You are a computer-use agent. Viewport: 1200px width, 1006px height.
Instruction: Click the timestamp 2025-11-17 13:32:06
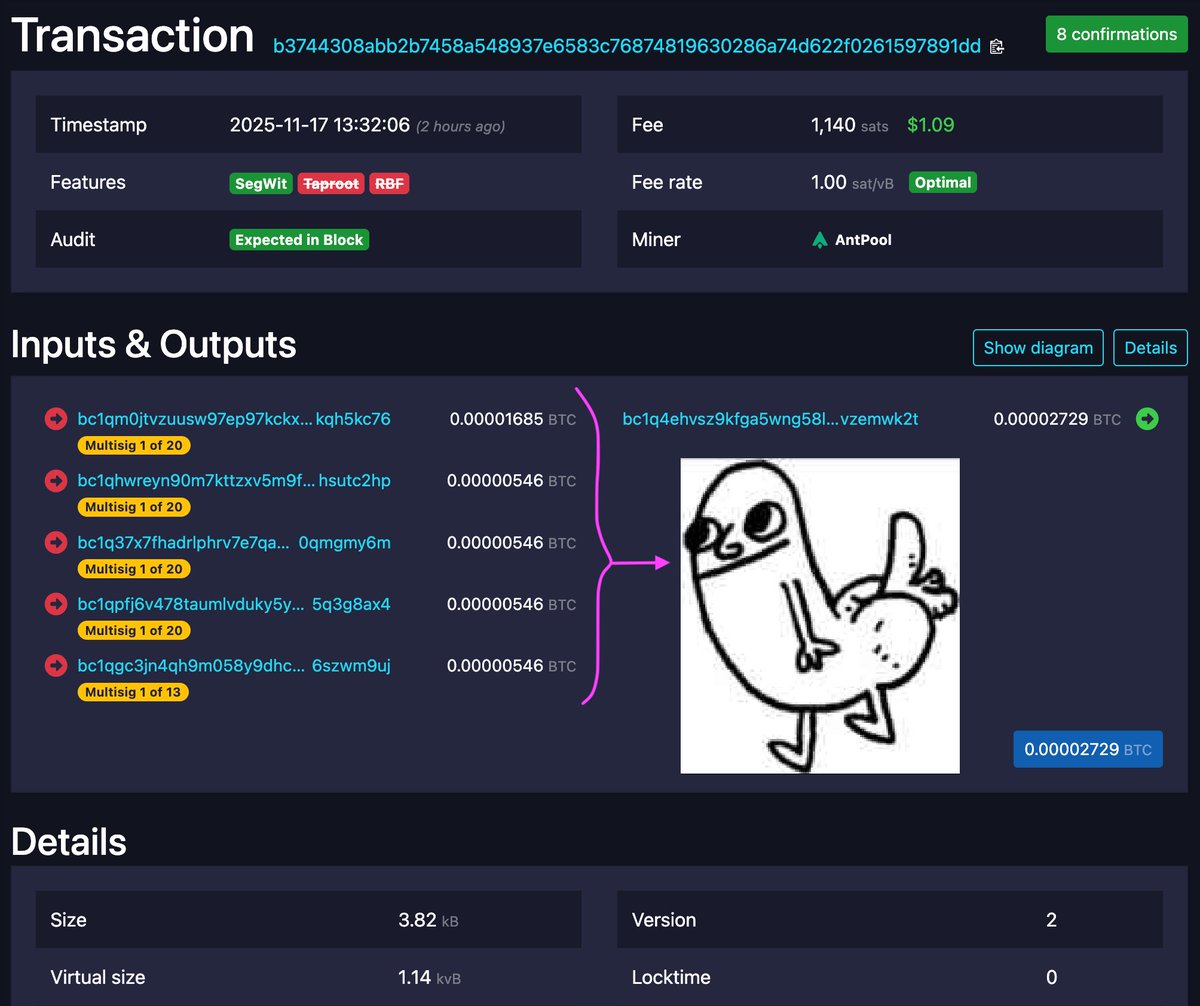pyautogui.click(x=320, y=125)
